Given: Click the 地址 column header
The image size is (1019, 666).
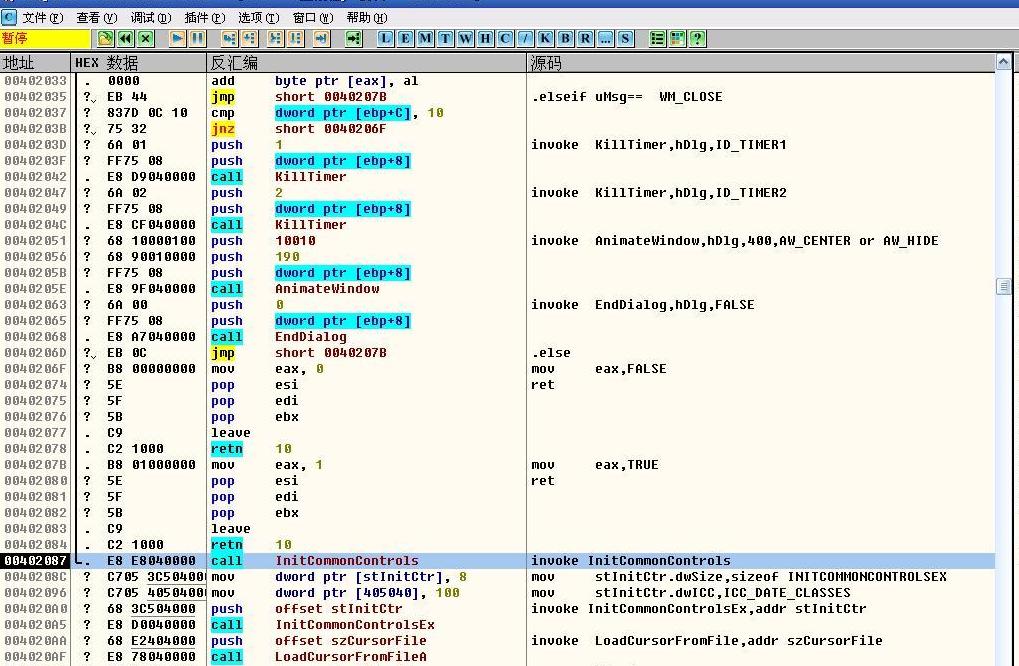Looking at the screenshot, I should [x=35, y=63].
